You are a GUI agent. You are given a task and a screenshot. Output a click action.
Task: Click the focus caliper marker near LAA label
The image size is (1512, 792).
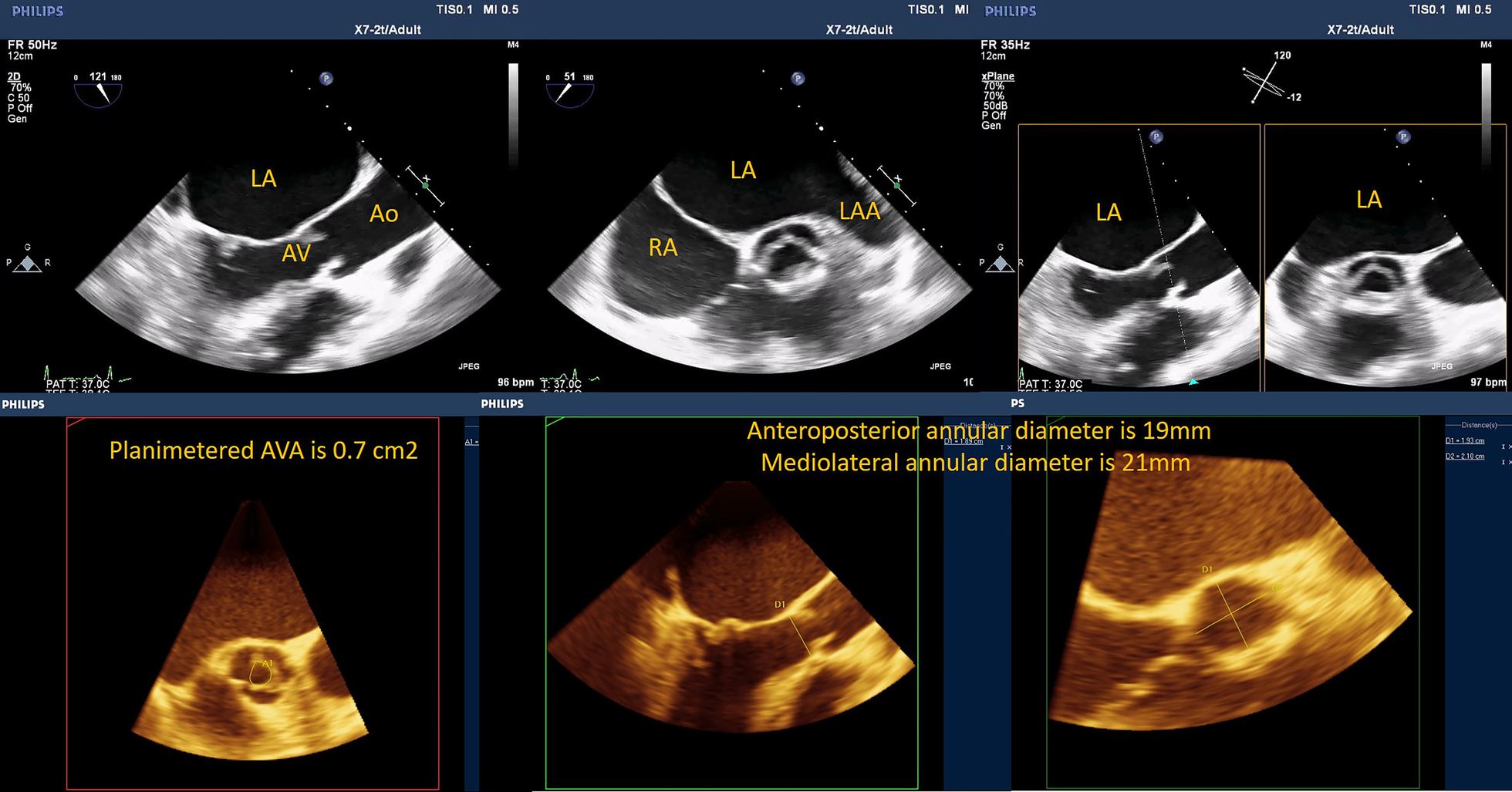896,185
